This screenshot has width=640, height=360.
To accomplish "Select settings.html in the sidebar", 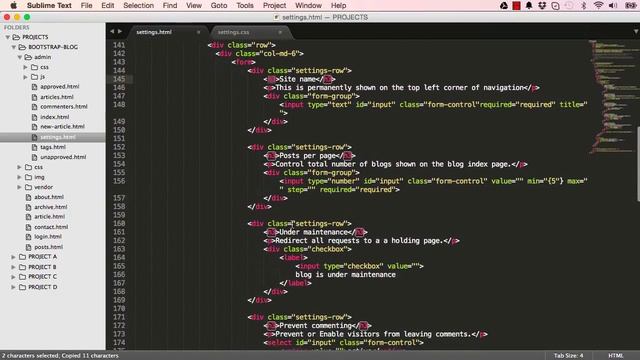I will click(x=53, y=137).
